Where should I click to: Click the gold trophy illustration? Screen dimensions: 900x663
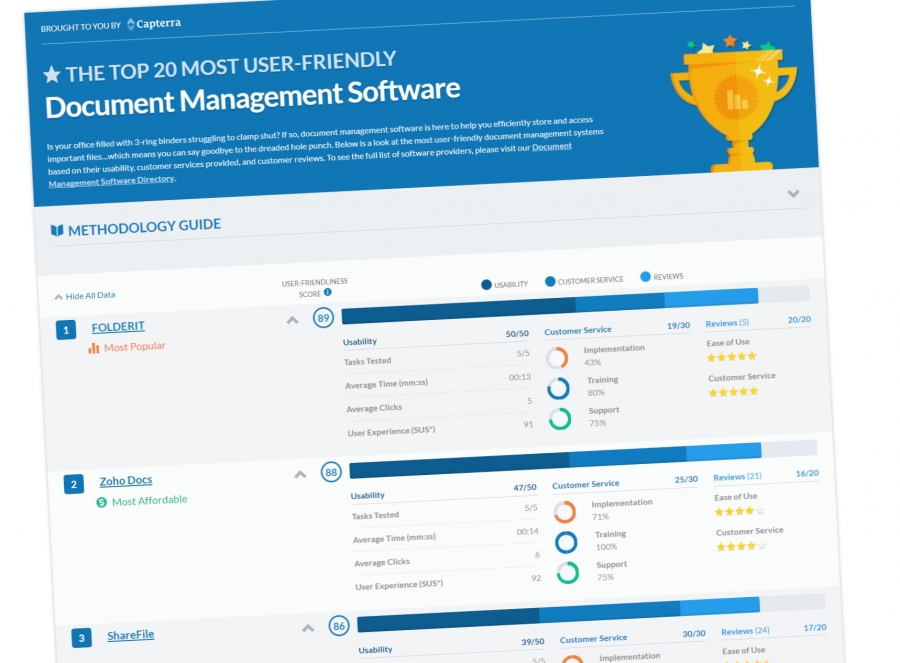(x=734, y=104)
